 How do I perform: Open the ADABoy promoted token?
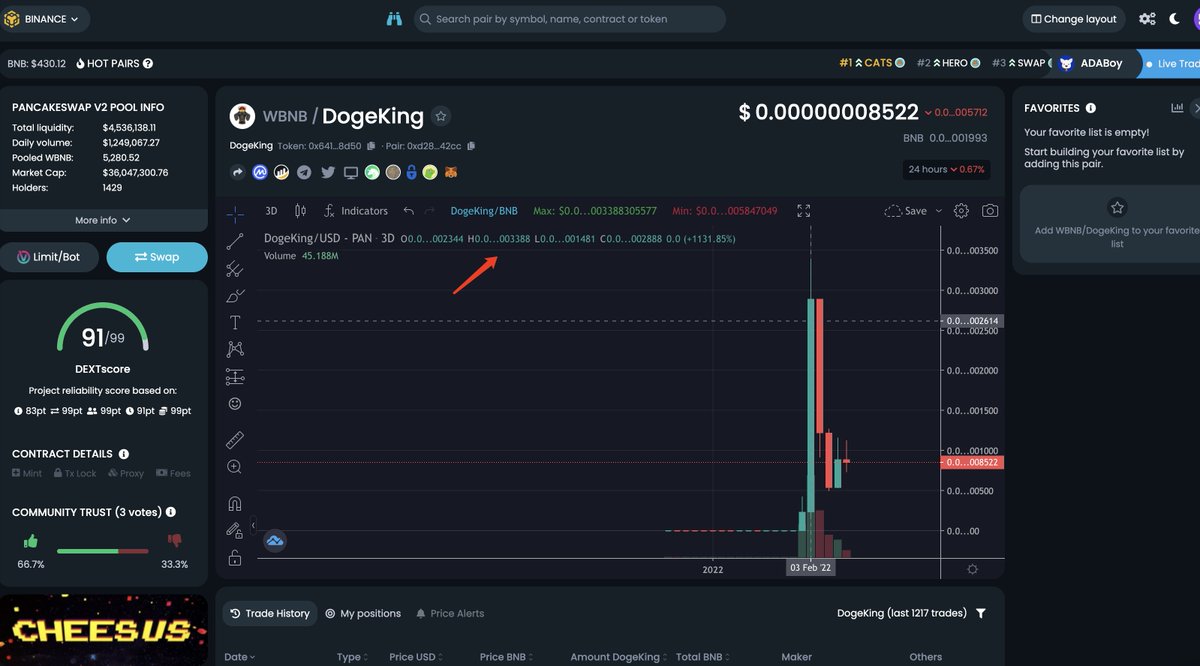(x=1091, y=63)
